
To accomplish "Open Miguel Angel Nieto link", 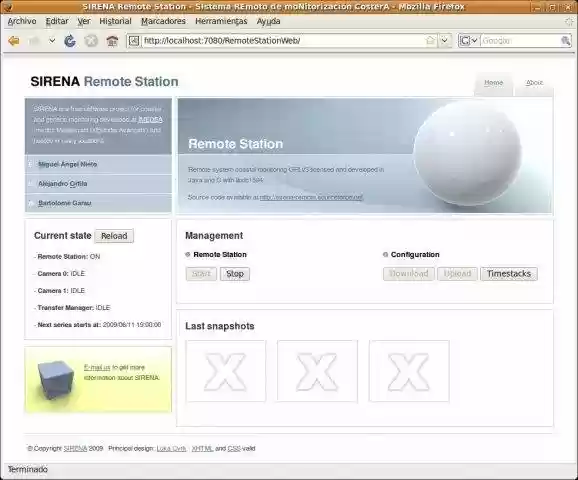I will (x=67, y=164).
